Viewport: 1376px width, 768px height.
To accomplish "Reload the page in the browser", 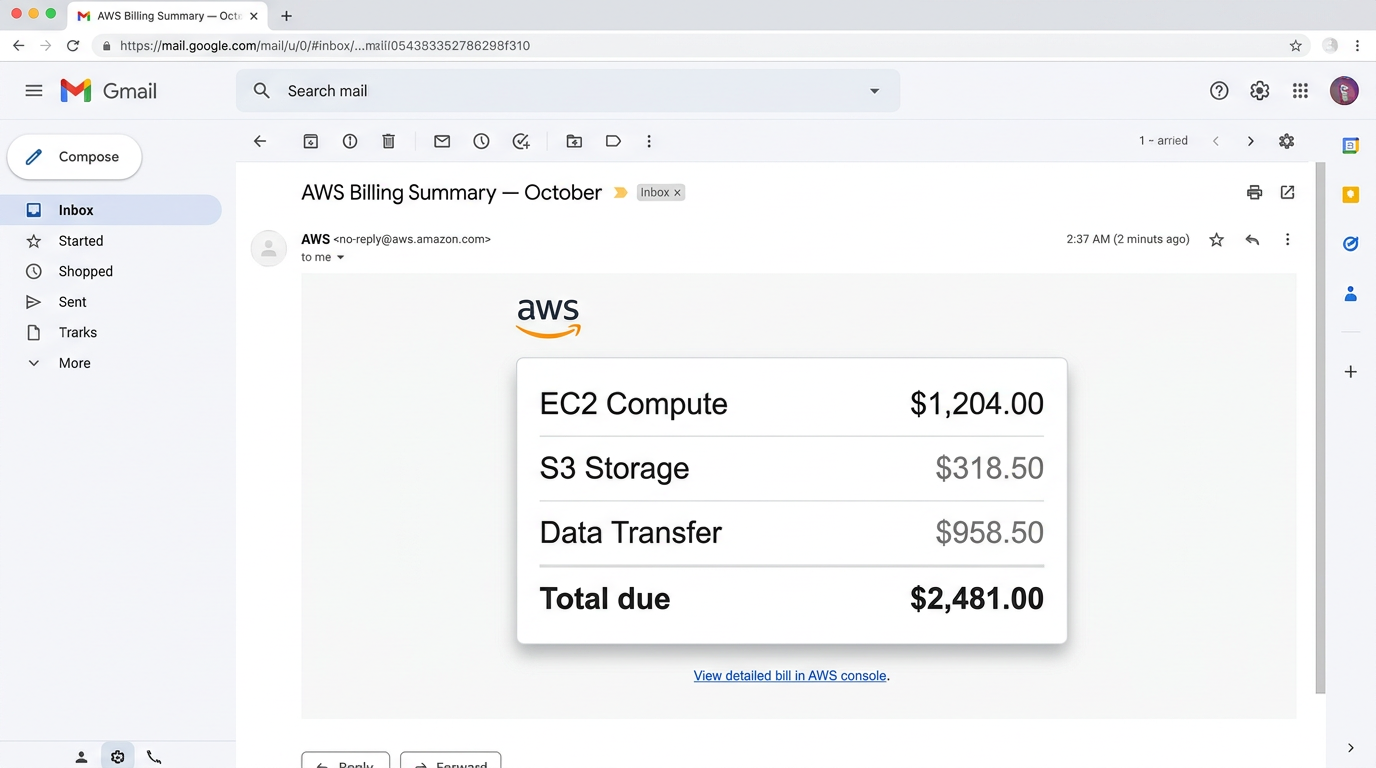I will pyautogui.click(x=73, y=46).
